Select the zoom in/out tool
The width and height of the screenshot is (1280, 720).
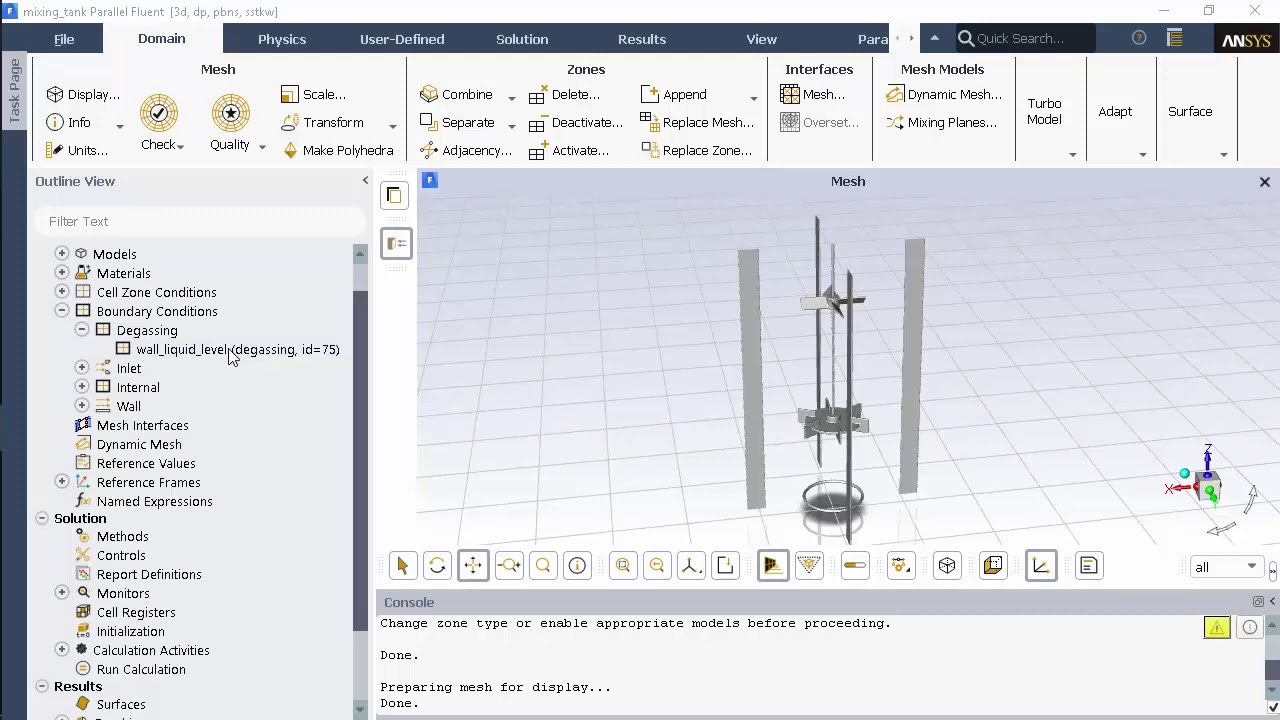click(508, 566)
